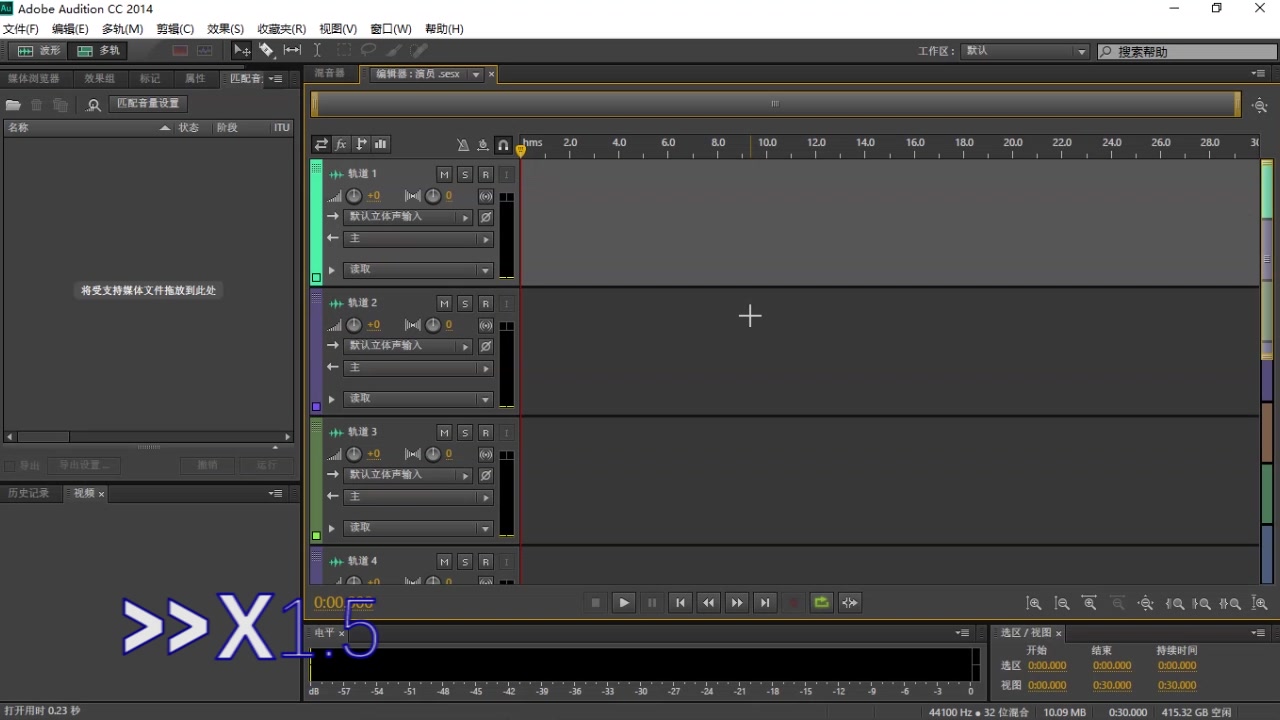Zoom out full icon

click(1146, 603)
